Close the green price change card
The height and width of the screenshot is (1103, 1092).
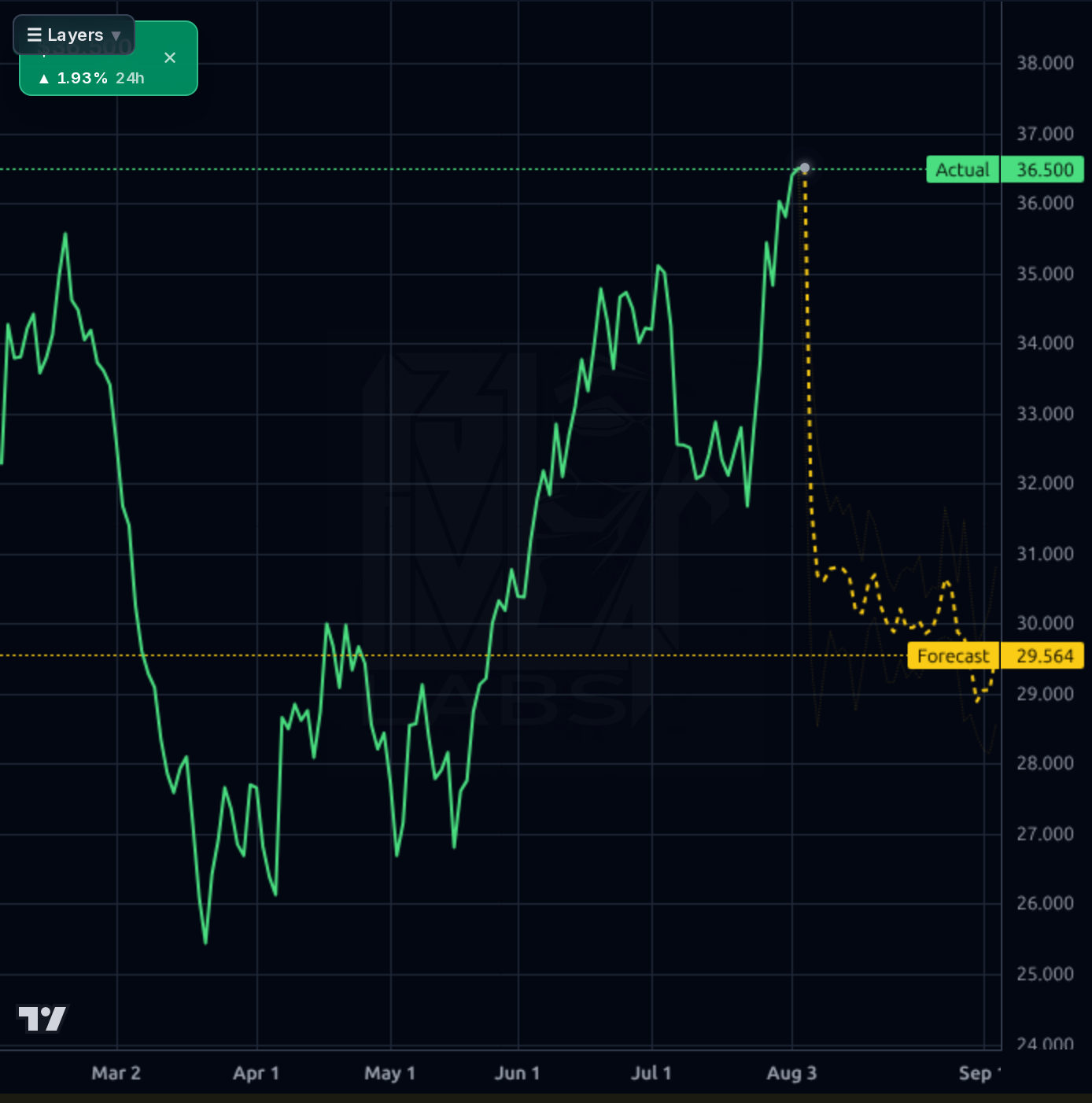170,57
